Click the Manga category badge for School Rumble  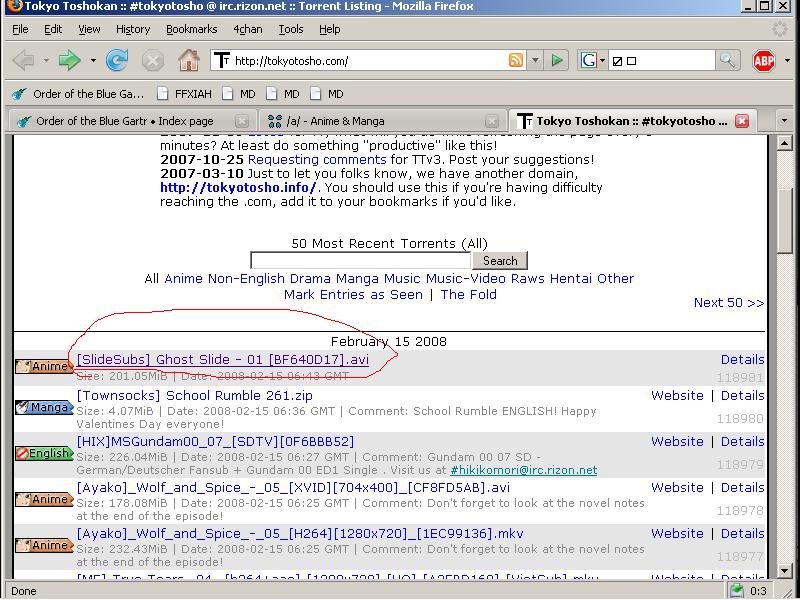[44, 407]
